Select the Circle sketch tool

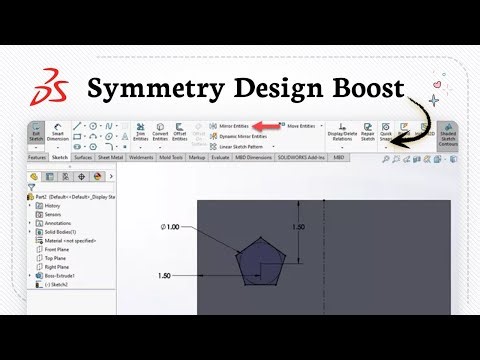click(x=93, y=126)
